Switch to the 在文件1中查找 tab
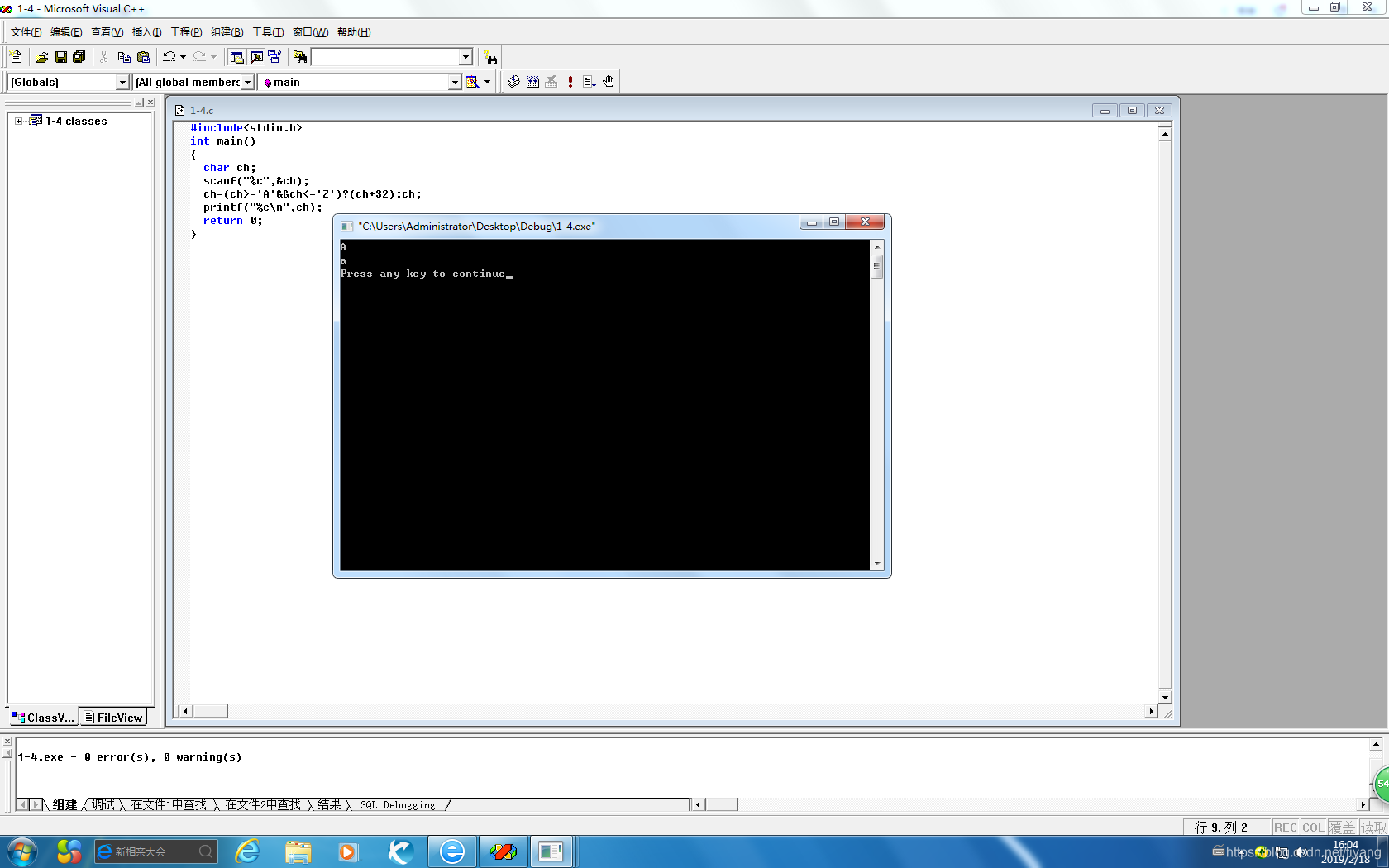This screenshot has width=1389, height=868. [x=169, y=805]
